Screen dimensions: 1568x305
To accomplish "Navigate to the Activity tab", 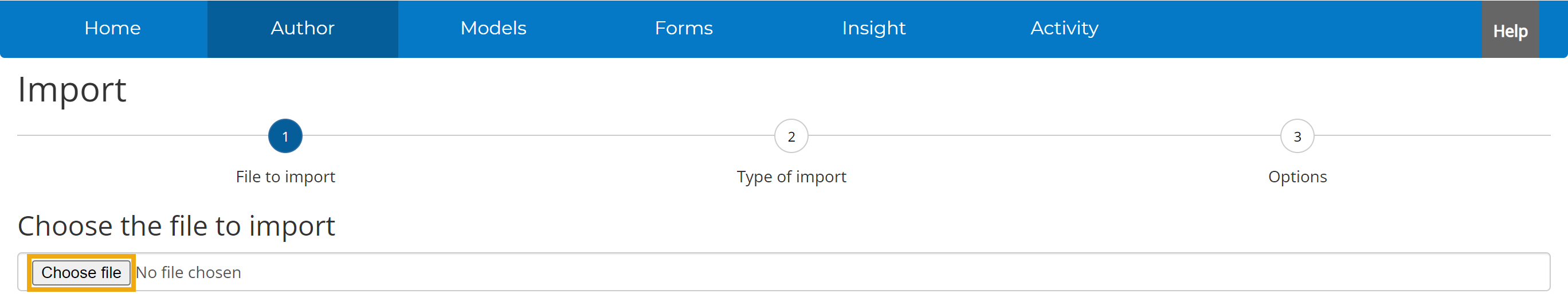I will point(1064,29).
